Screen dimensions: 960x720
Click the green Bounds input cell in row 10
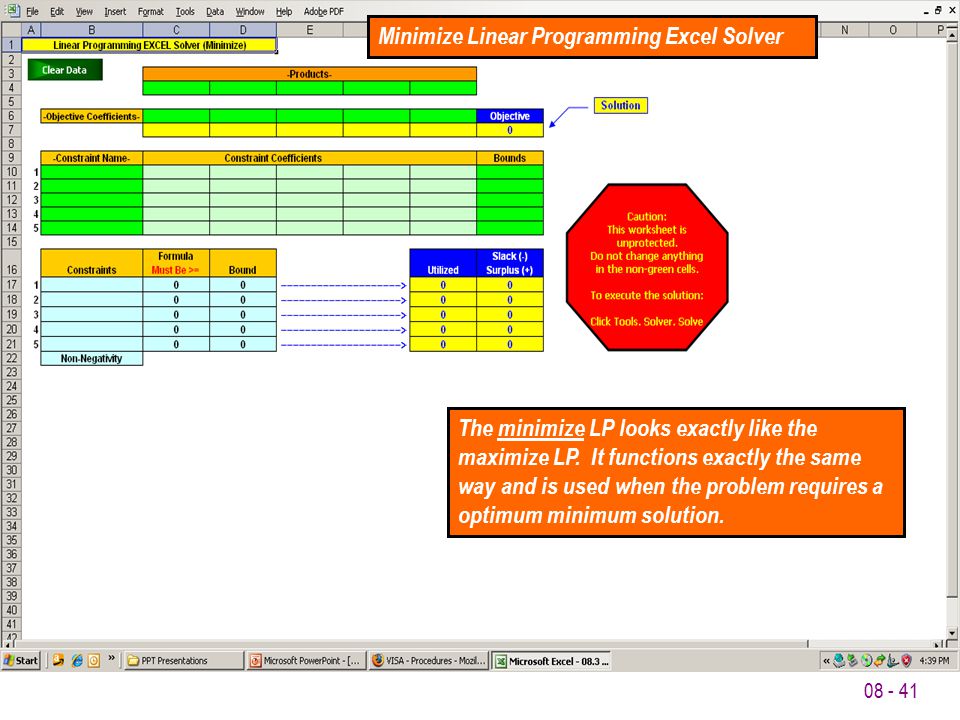pos(509,171)
